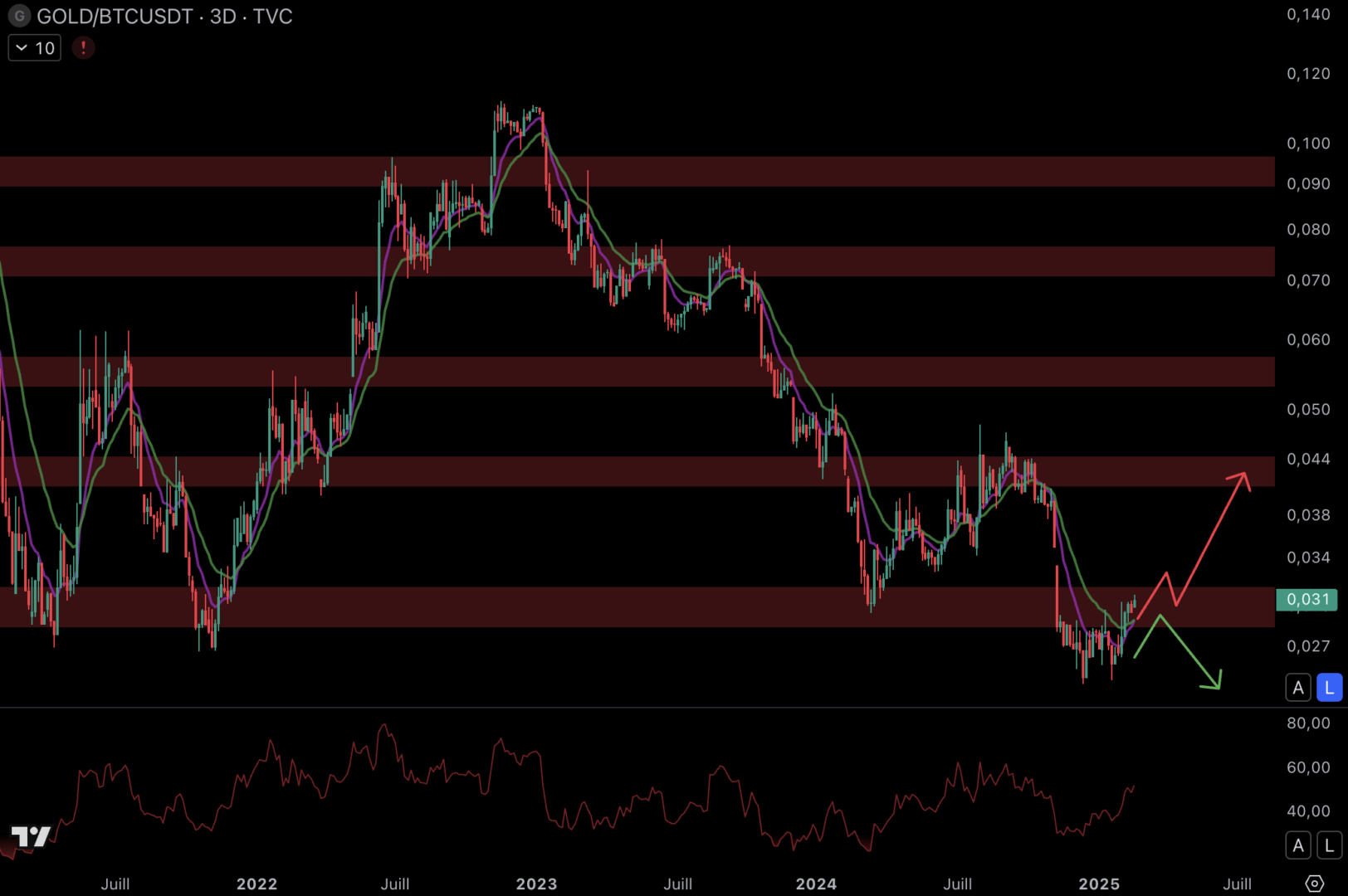The width and height of the screenshot is (1348, 896).
Task: Toggle log scale L on price chart
Action: pos(1329,688)
